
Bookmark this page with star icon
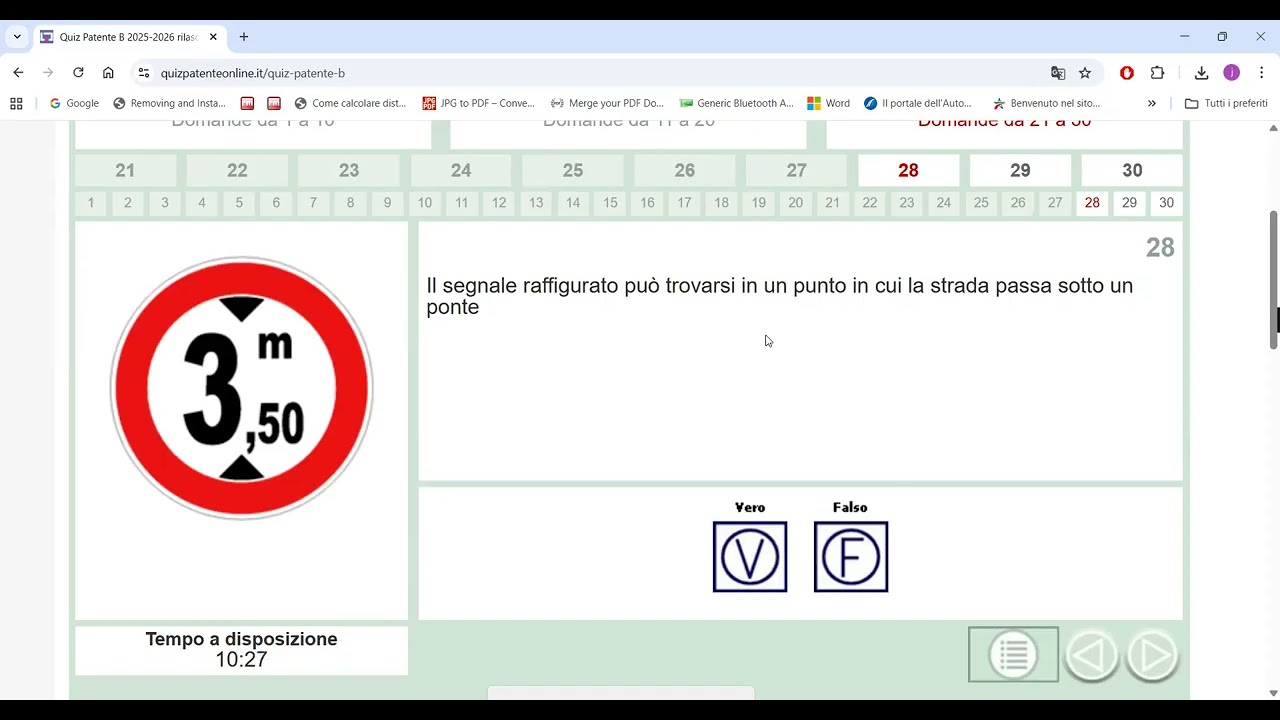(x=1085, y=73)
